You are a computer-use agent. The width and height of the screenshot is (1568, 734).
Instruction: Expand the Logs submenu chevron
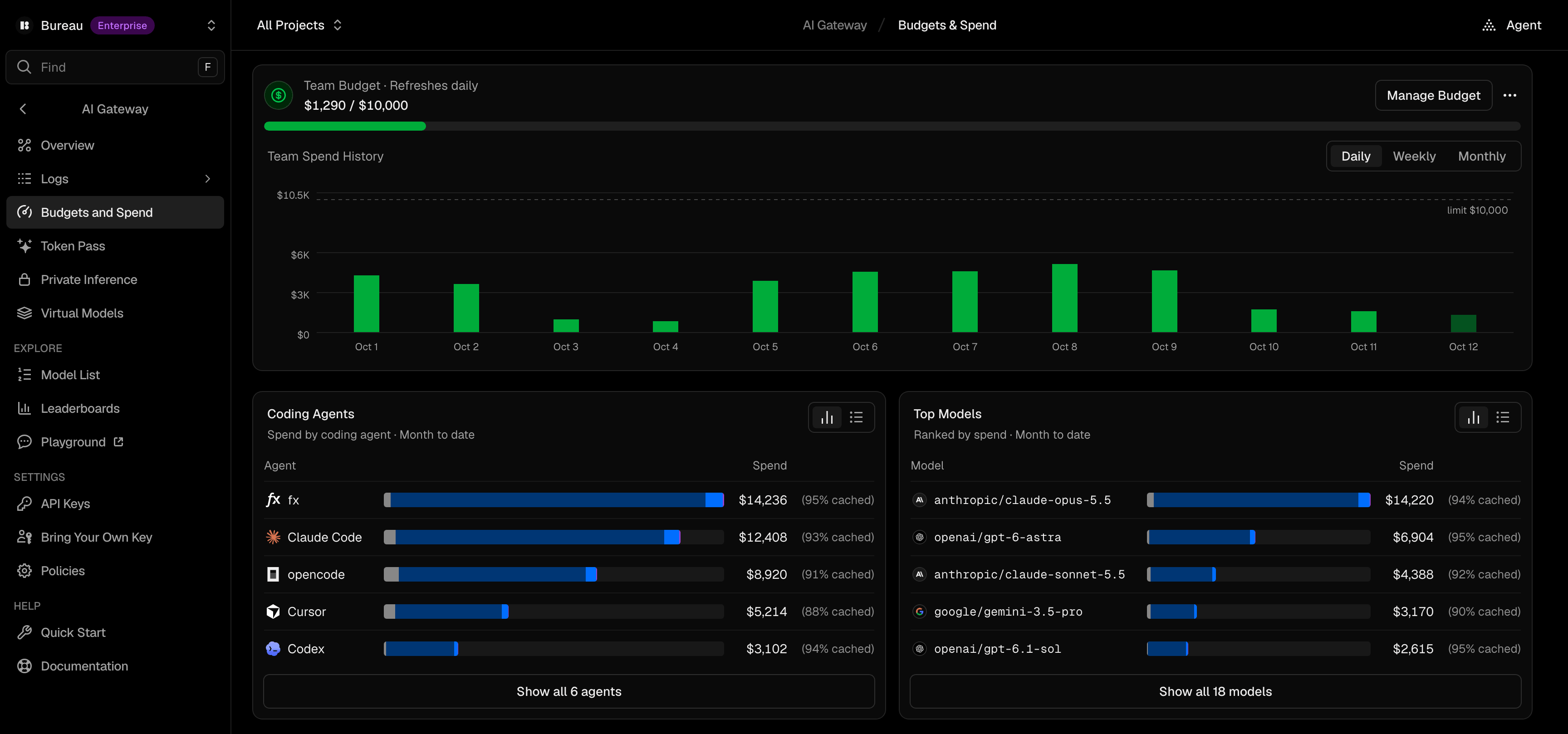[x=207, y=178]
